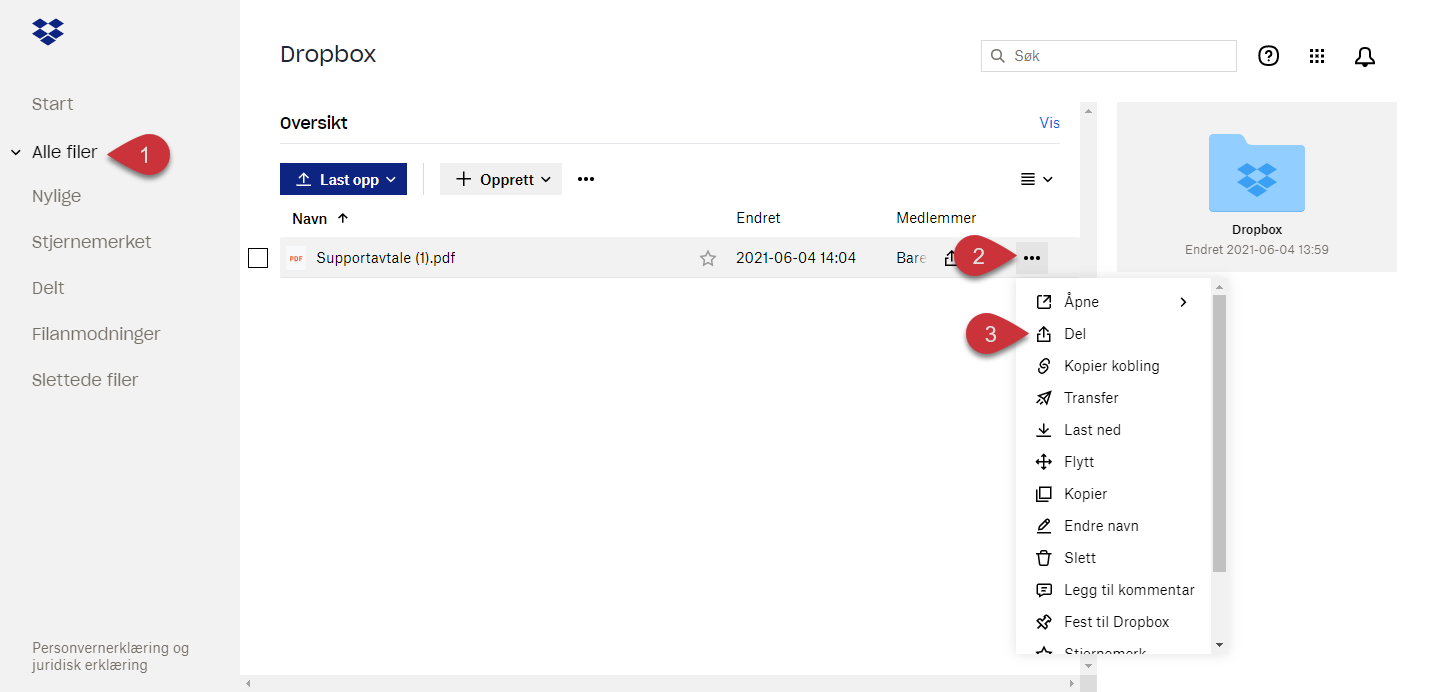The width and height of the screenshot is (1437, 692).
Task: Click the Søk search field
Action: click(x=1109, y=56)
